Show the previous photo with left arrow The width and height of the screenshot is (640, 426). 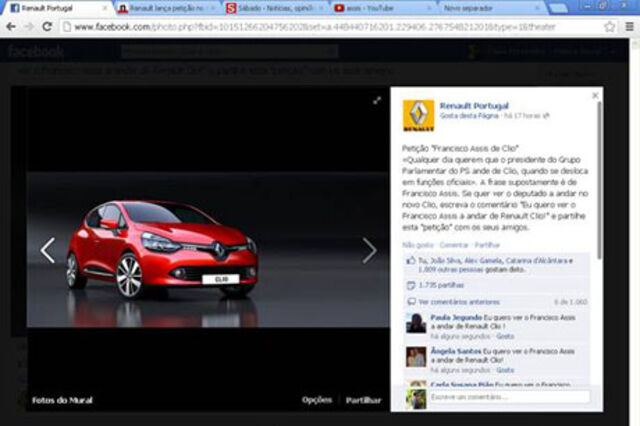tap(47, 250)
